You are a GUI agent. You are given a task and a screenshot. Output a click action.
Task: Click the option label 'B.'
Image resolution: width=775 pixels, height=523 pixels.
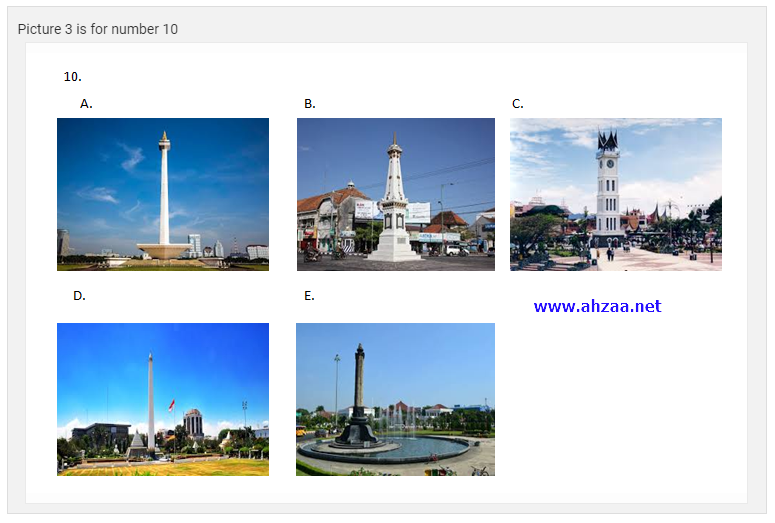(309, 104)
